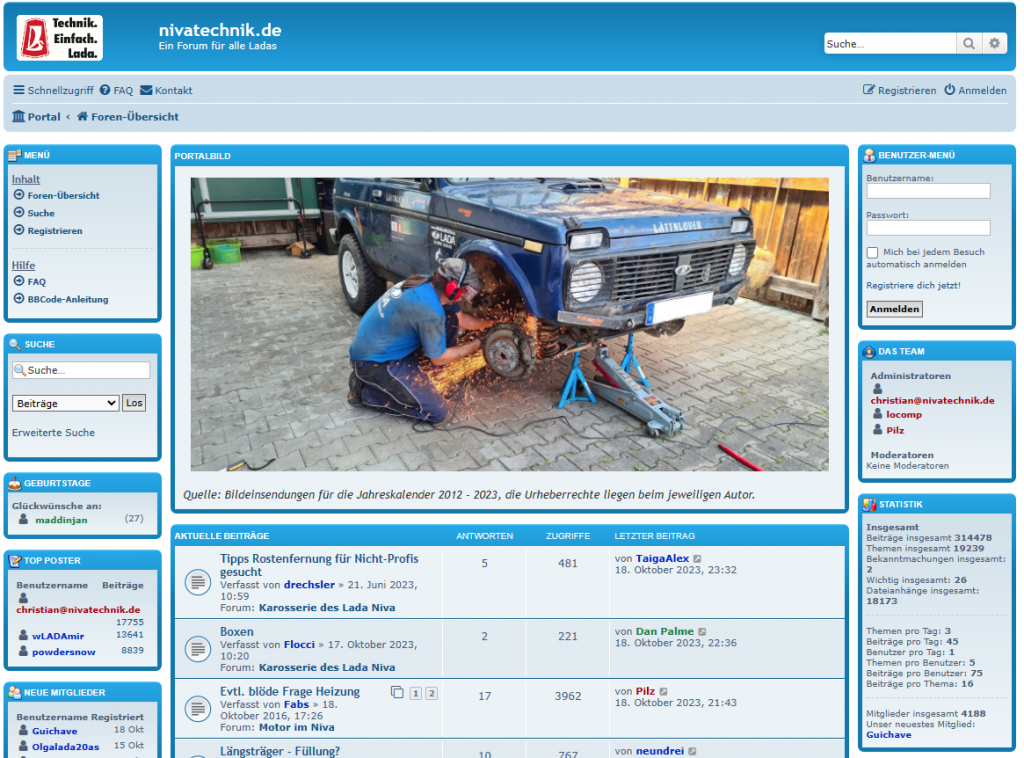Click topic icon of Heizung row
Image resolution: width=1024 pixels, height=758 pixels.
click(x=198, y=708)
